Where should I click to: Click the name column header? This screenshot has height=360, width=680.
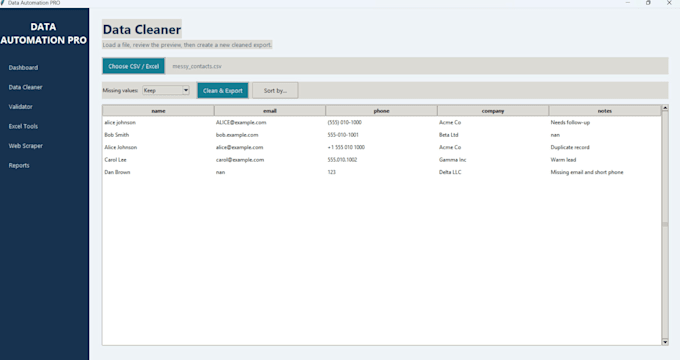(158, 111)
